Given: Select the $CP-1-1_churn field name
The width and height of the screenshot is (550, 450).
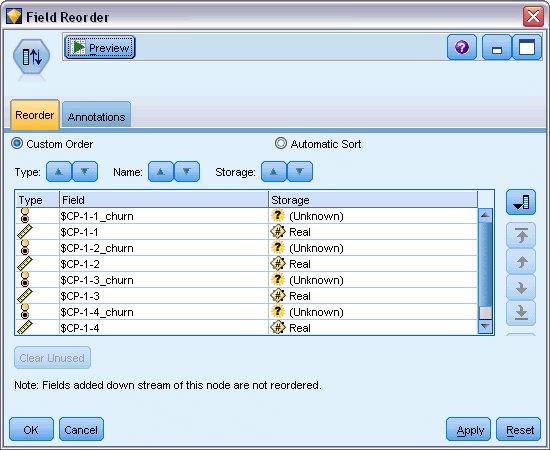Looking at the screenshot, I should coord(97,216).
